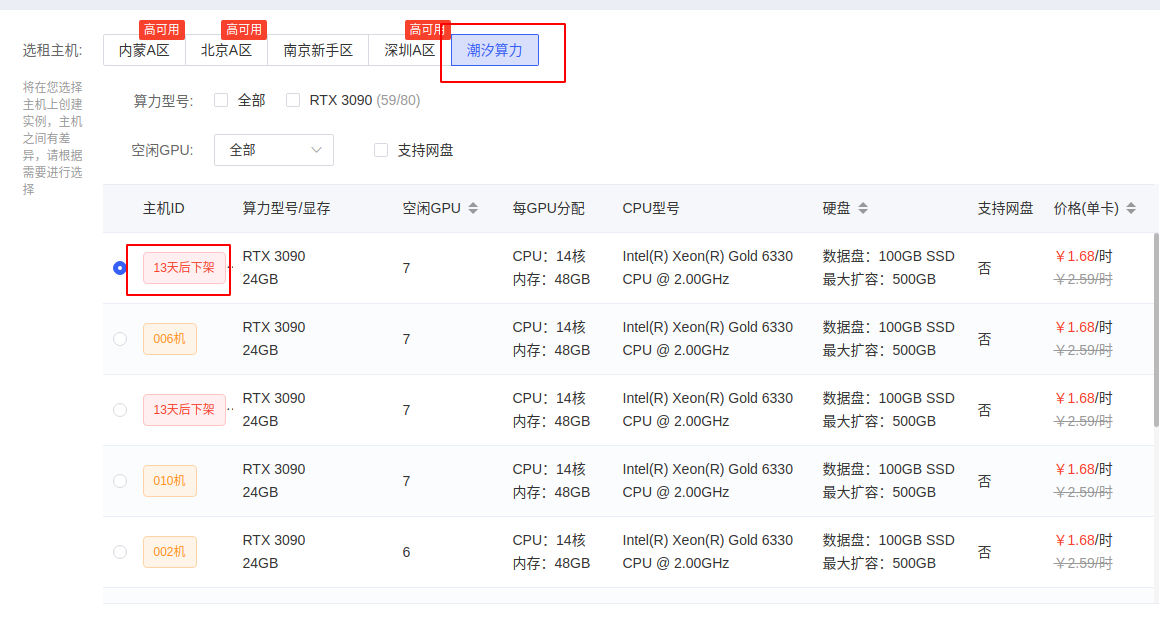Click 高可用 badge above 内蒙A区
The height and width of the screenshot is (619, 1160).
click(x=161, y=30)
